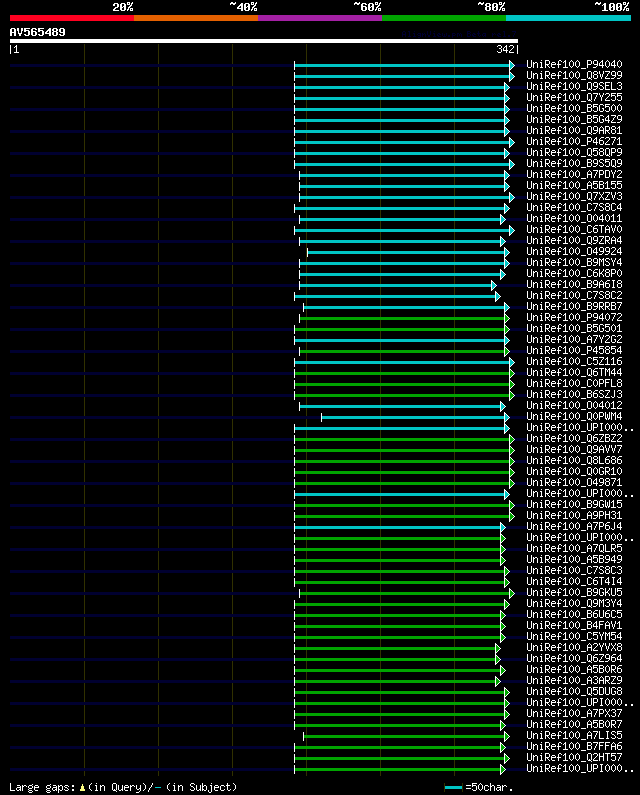640x795 pixels.
Task: Select the UniRef100_Q8L686 label
Action: click(574, 460)
